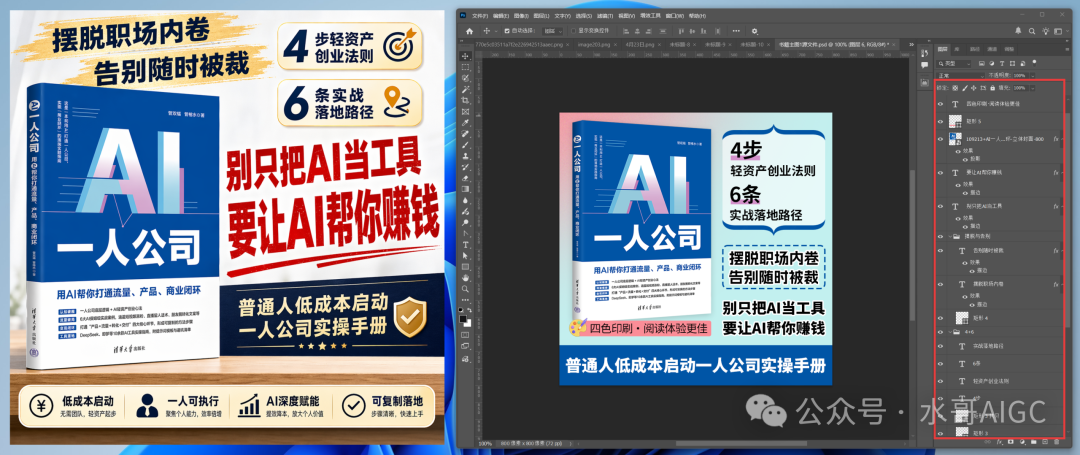Select the Move tool in Photoshop toolbox
1080x455 pixels.
465,56
